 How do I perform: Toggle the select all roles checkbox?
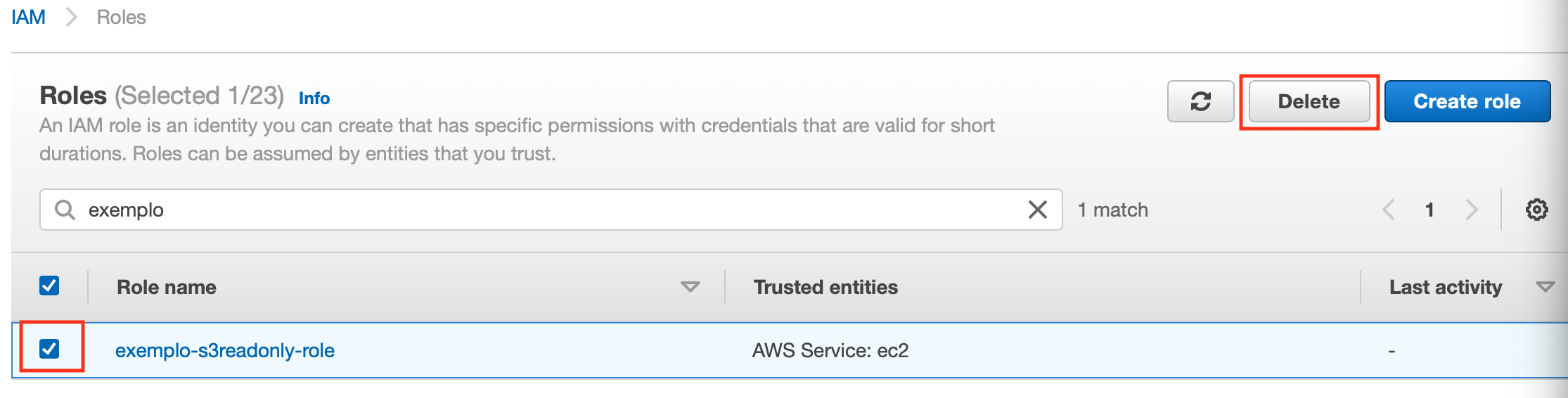pyautogui.click(x=49, y=285)
